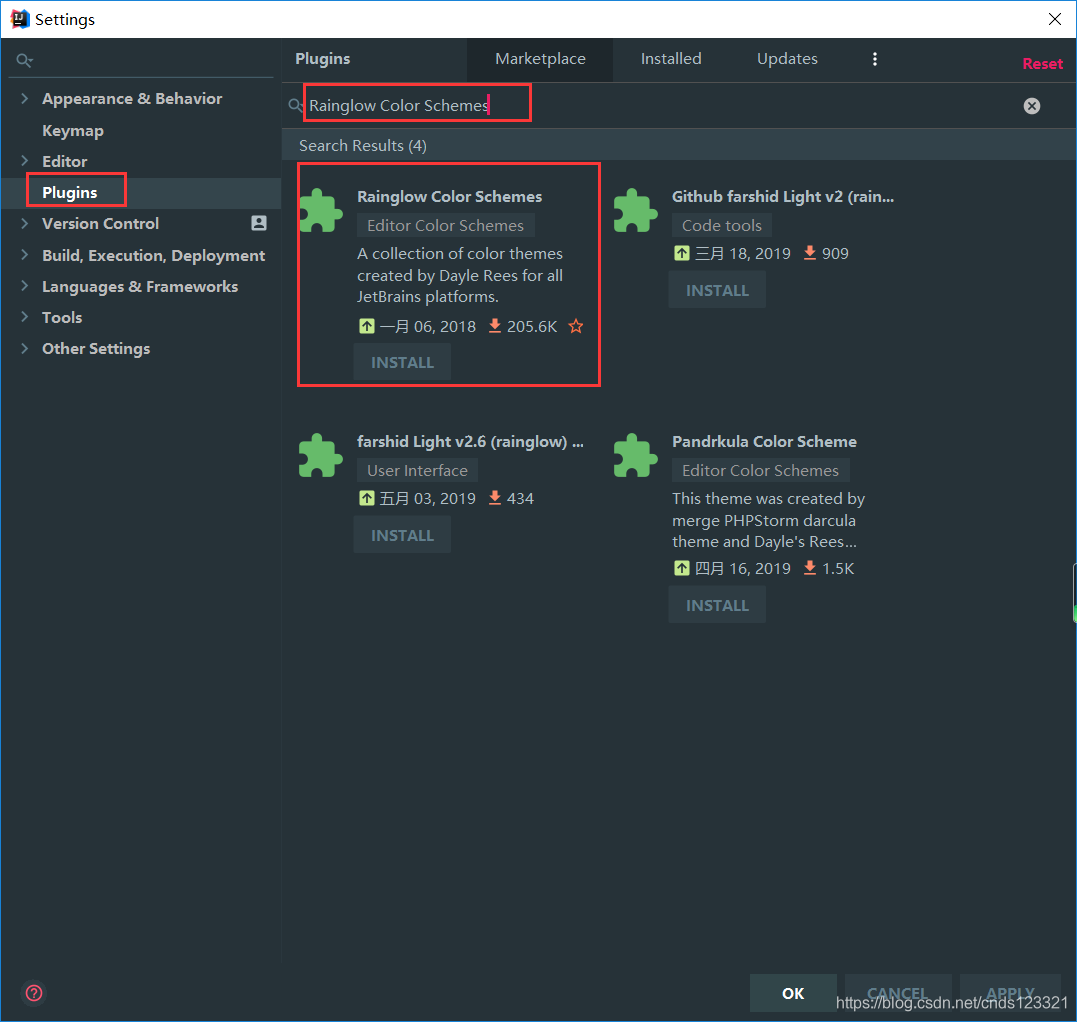The width and height of the screenshot is (1077, 1022).
Task: Click the Apply button
Action: pos(1010,993)
